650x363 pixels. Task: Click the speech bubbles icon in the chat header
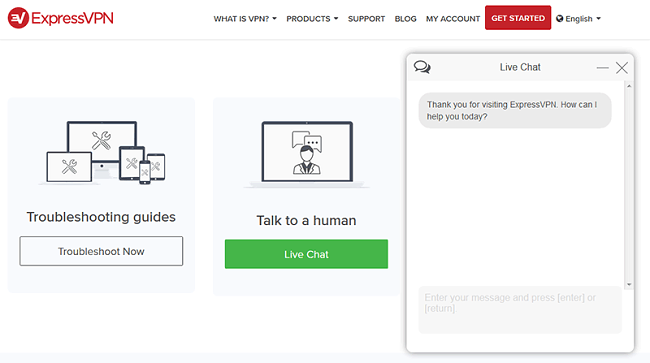point(422,67)
